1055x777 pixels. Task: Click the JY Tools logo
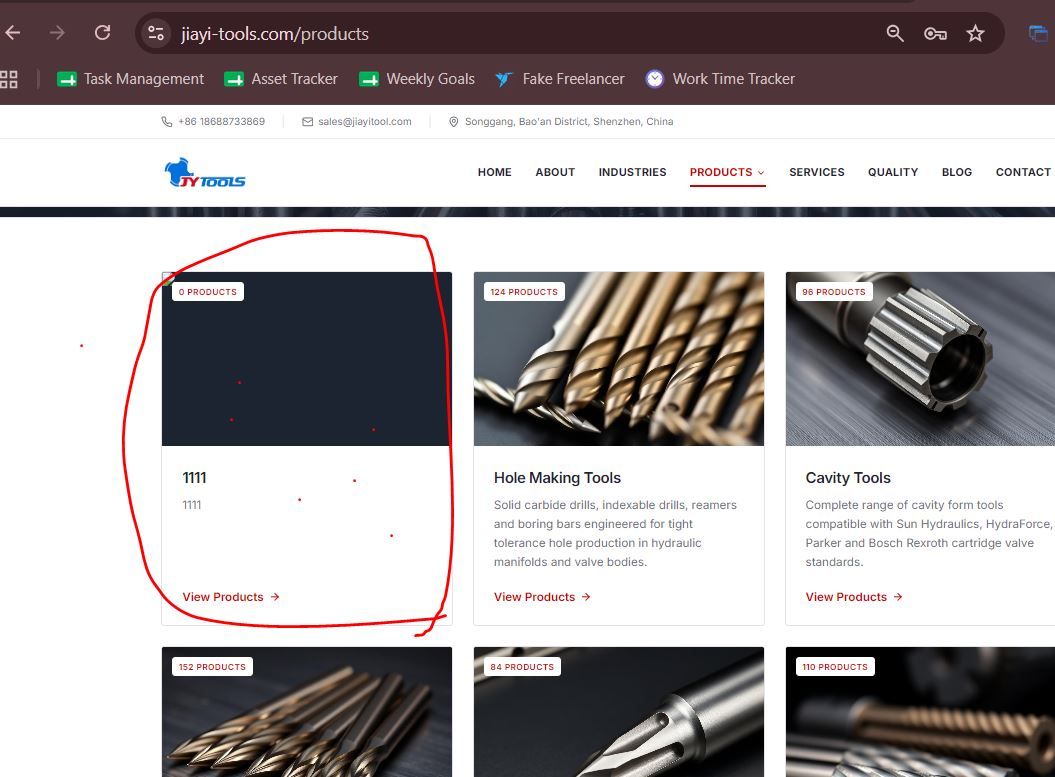coord(205,173)
